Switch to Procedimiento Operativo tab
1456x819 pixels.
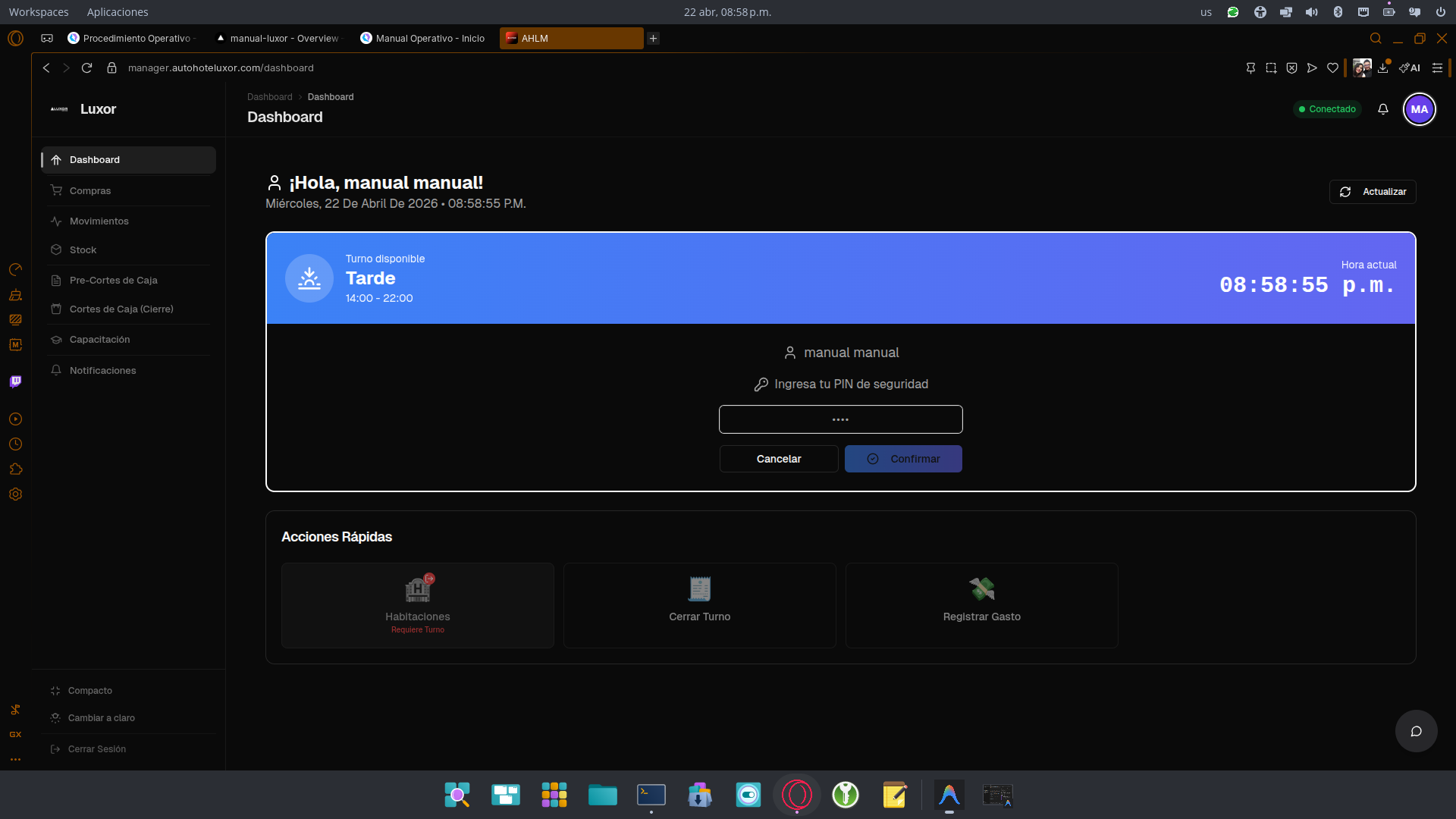coord(130,38)
